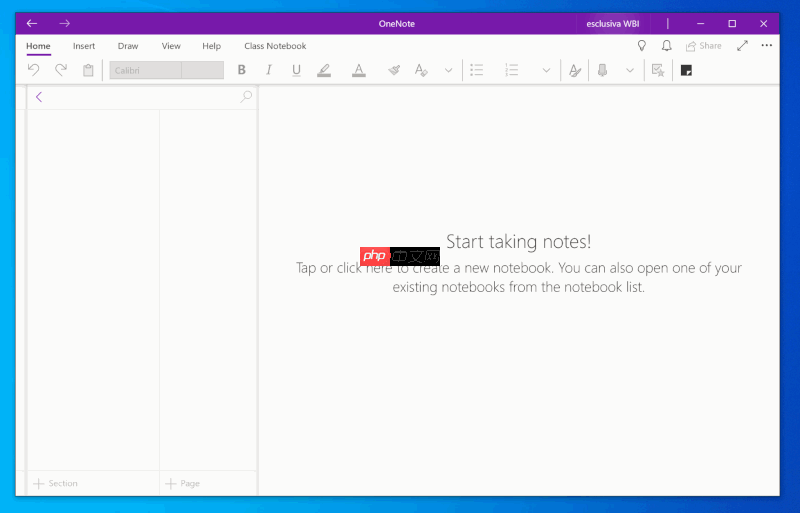Click the notifications bell icon
800x513 pixels.
point(666,46)
